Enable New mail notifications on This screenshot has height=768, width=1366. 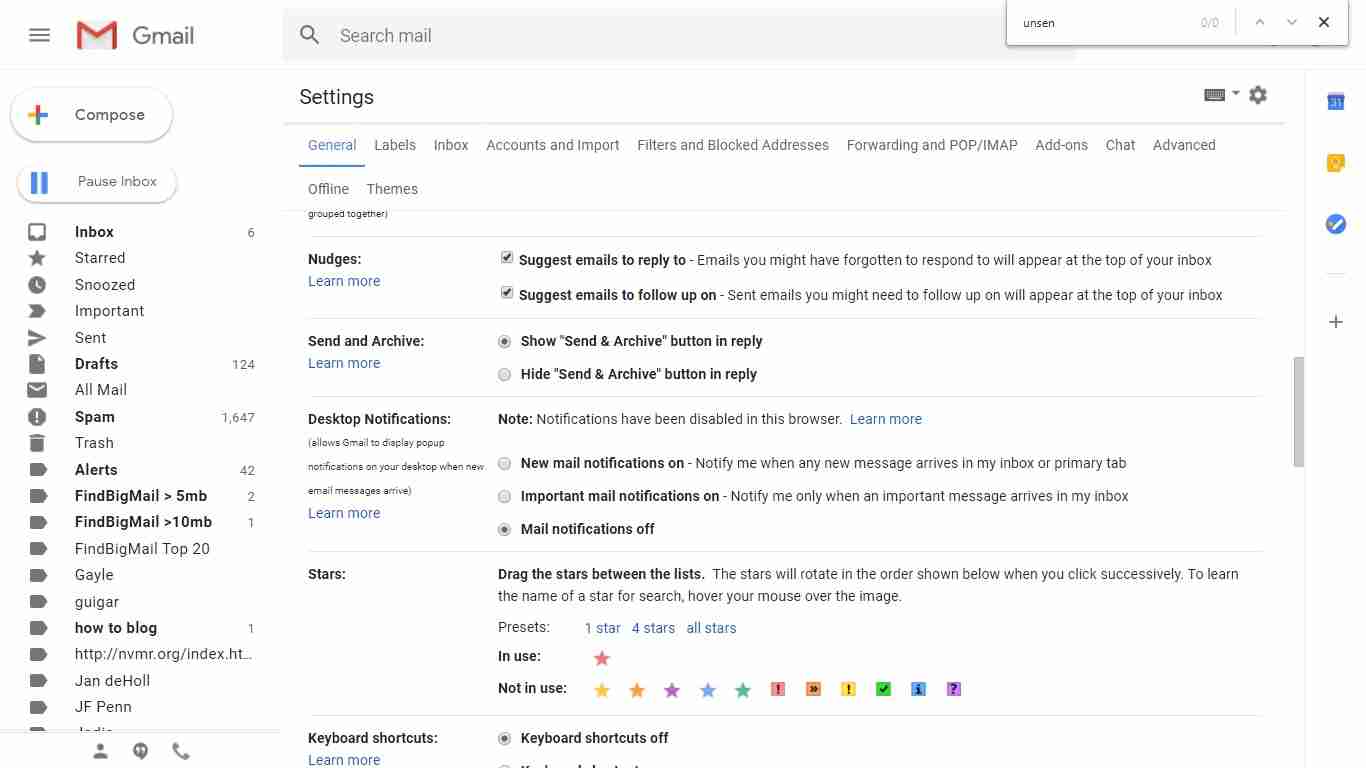click(505, 463)
